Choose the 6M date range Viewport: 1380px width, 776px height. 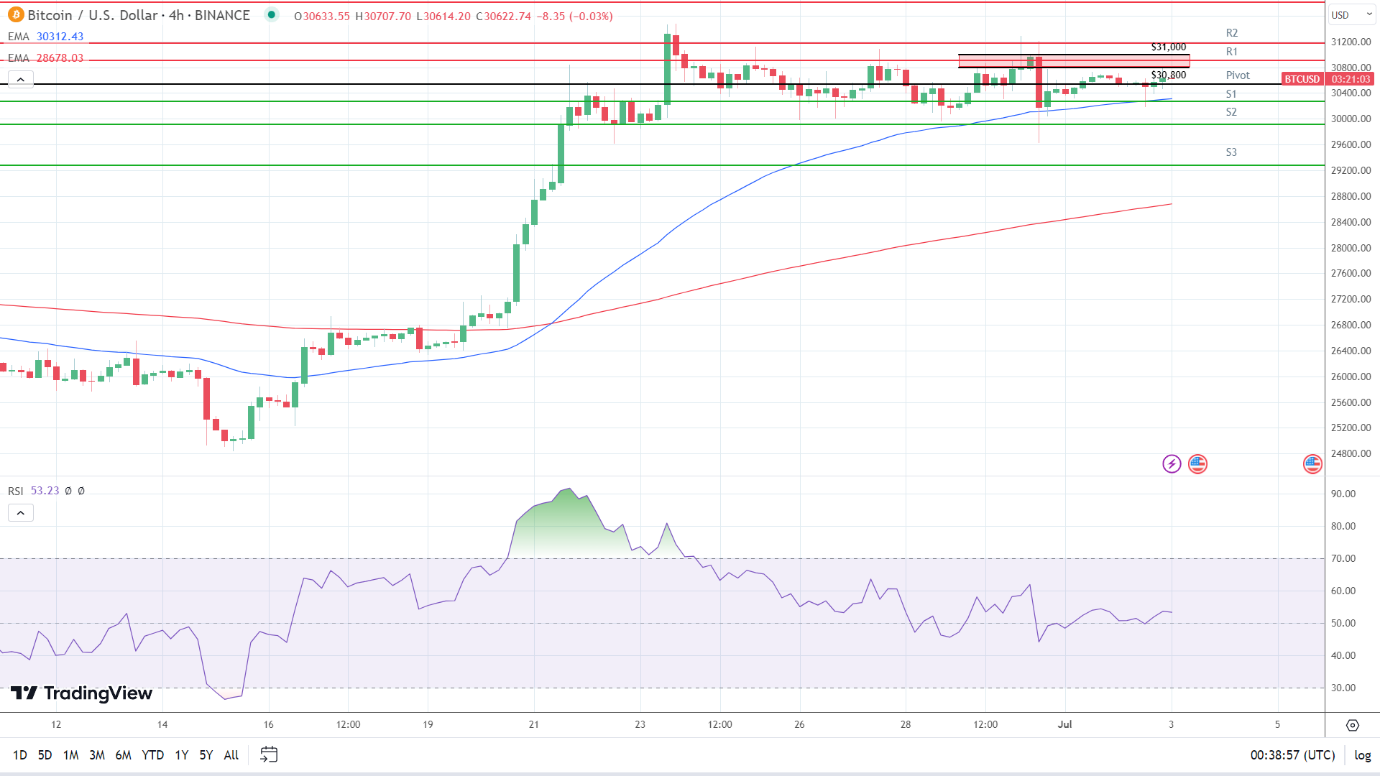pos(123,755)
